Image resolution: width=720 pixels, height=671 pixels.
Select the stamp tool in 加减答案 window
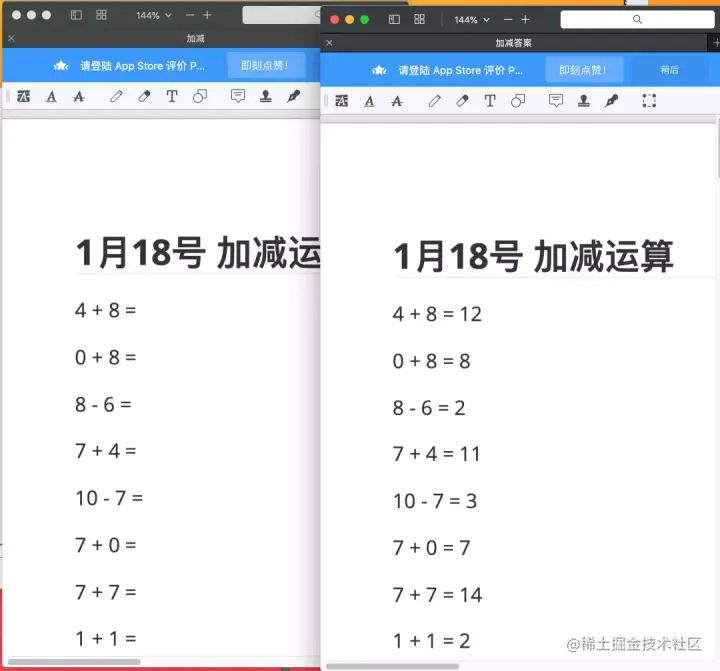(584, 101)
